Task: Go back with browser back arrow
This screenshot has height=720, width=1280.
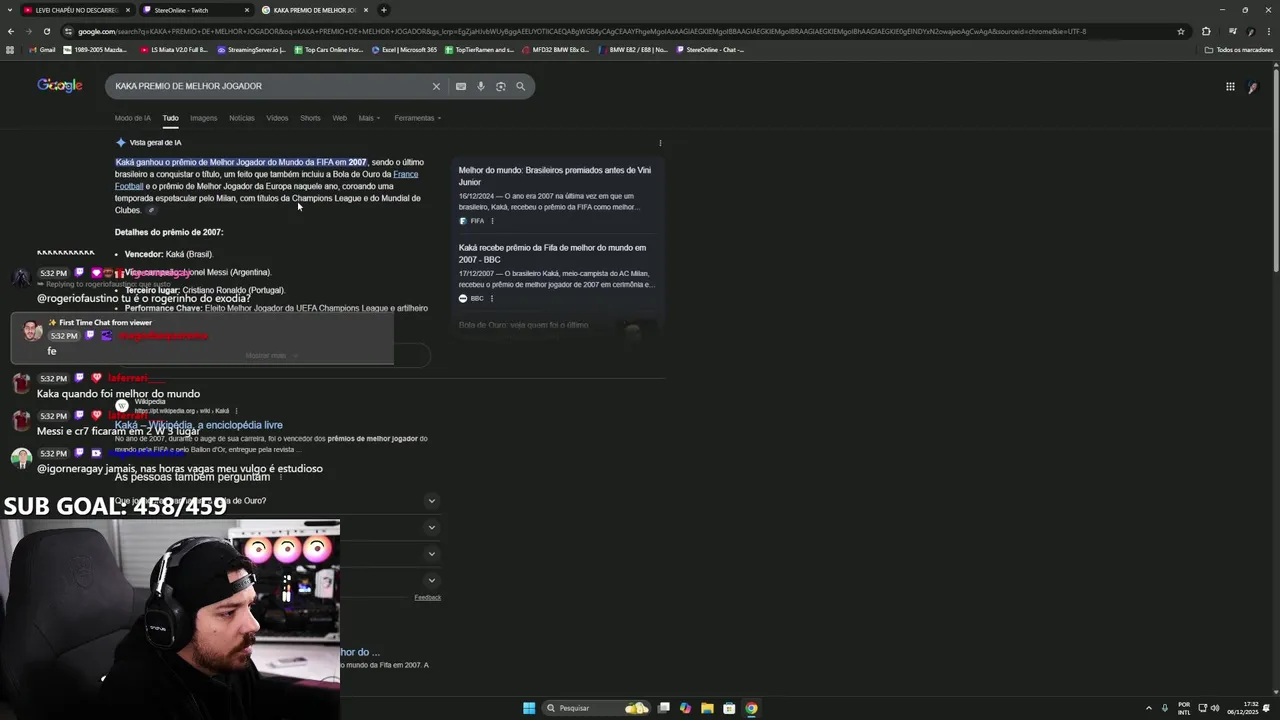Action: 11,31
